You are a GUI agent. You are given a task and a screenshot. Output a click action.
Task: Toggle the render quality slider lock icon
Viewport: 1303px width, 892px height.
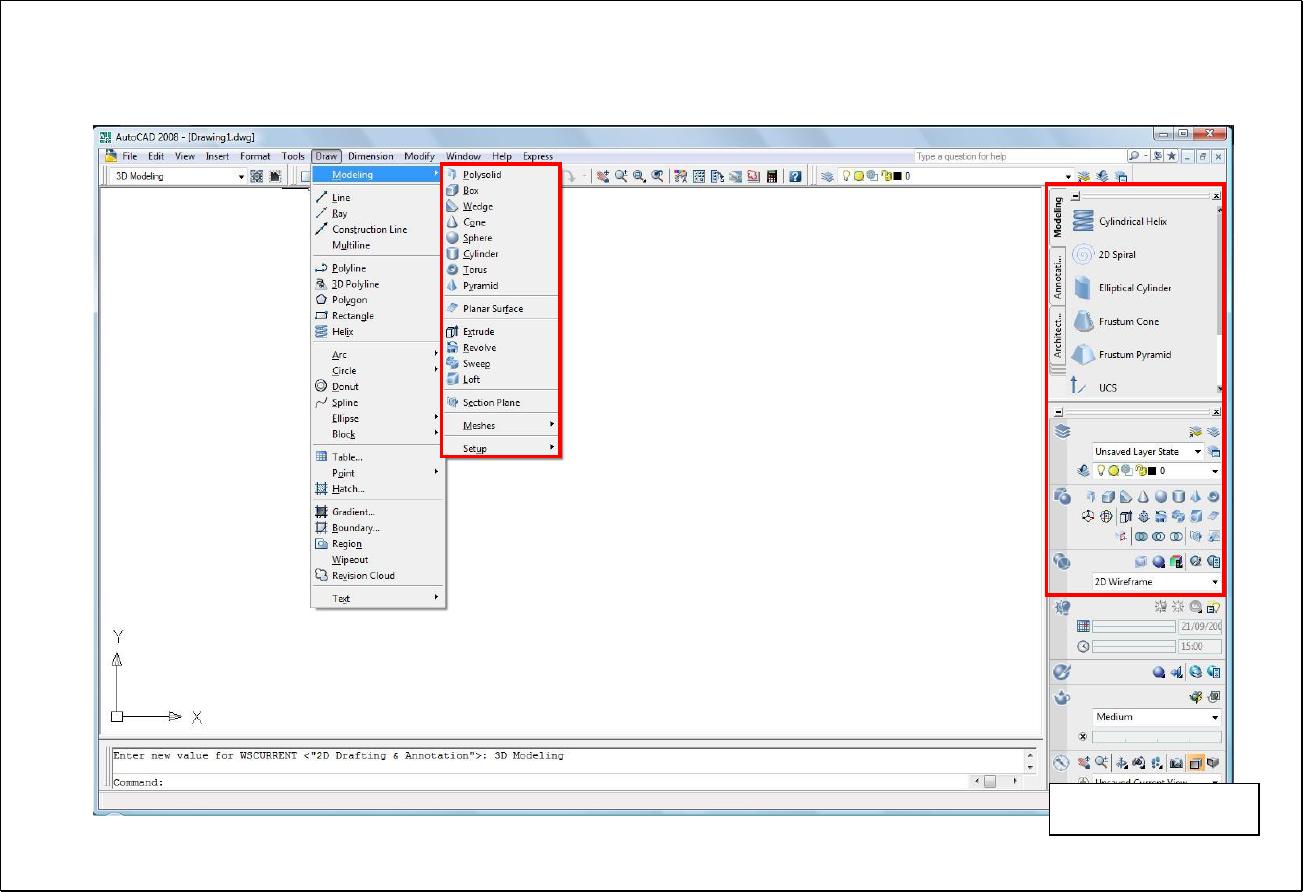coord(1082,736)
